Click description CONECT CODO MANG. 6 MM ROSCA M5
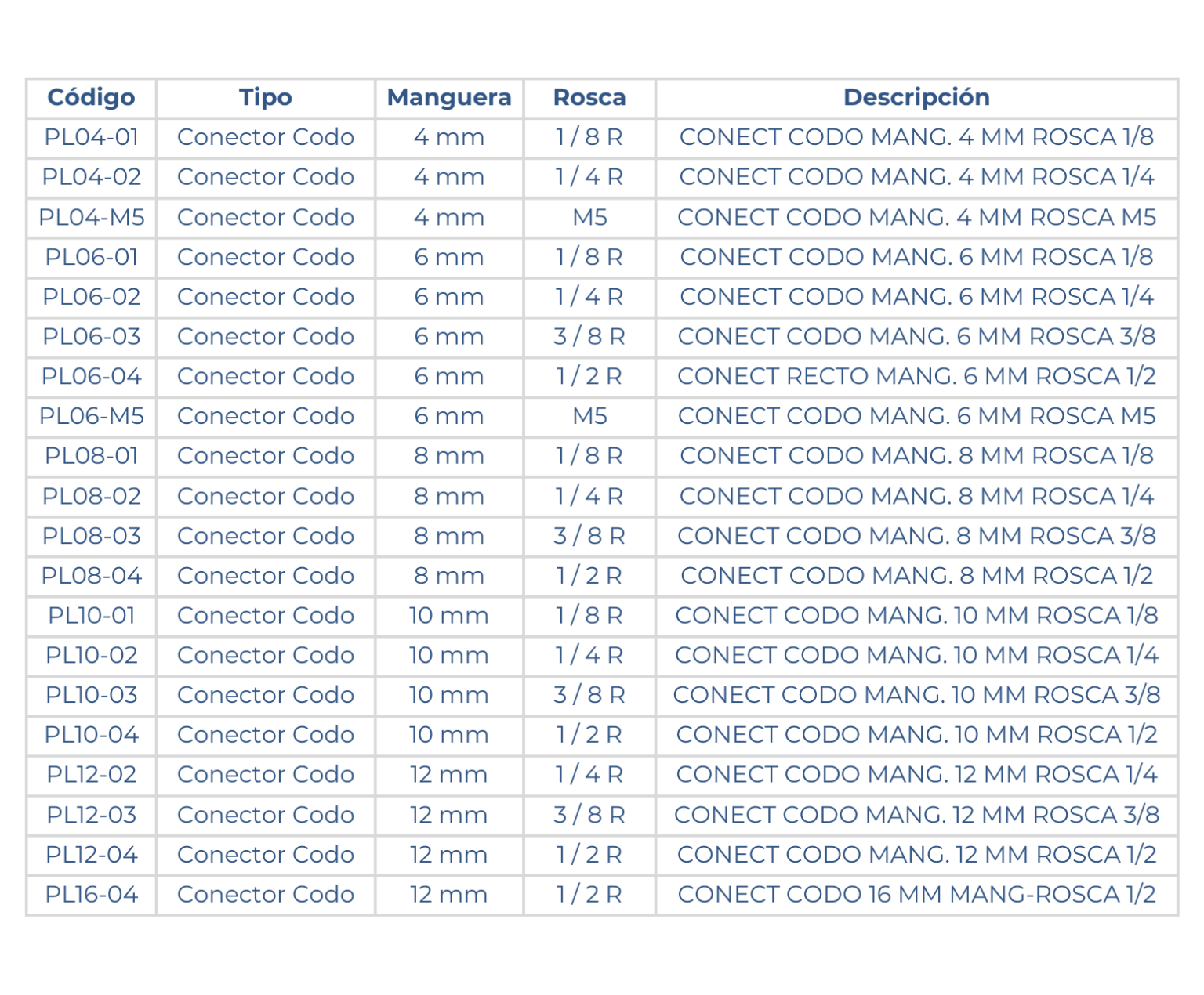The width and height of the screenshot is (1204, 995). click(x=916, y=416)
